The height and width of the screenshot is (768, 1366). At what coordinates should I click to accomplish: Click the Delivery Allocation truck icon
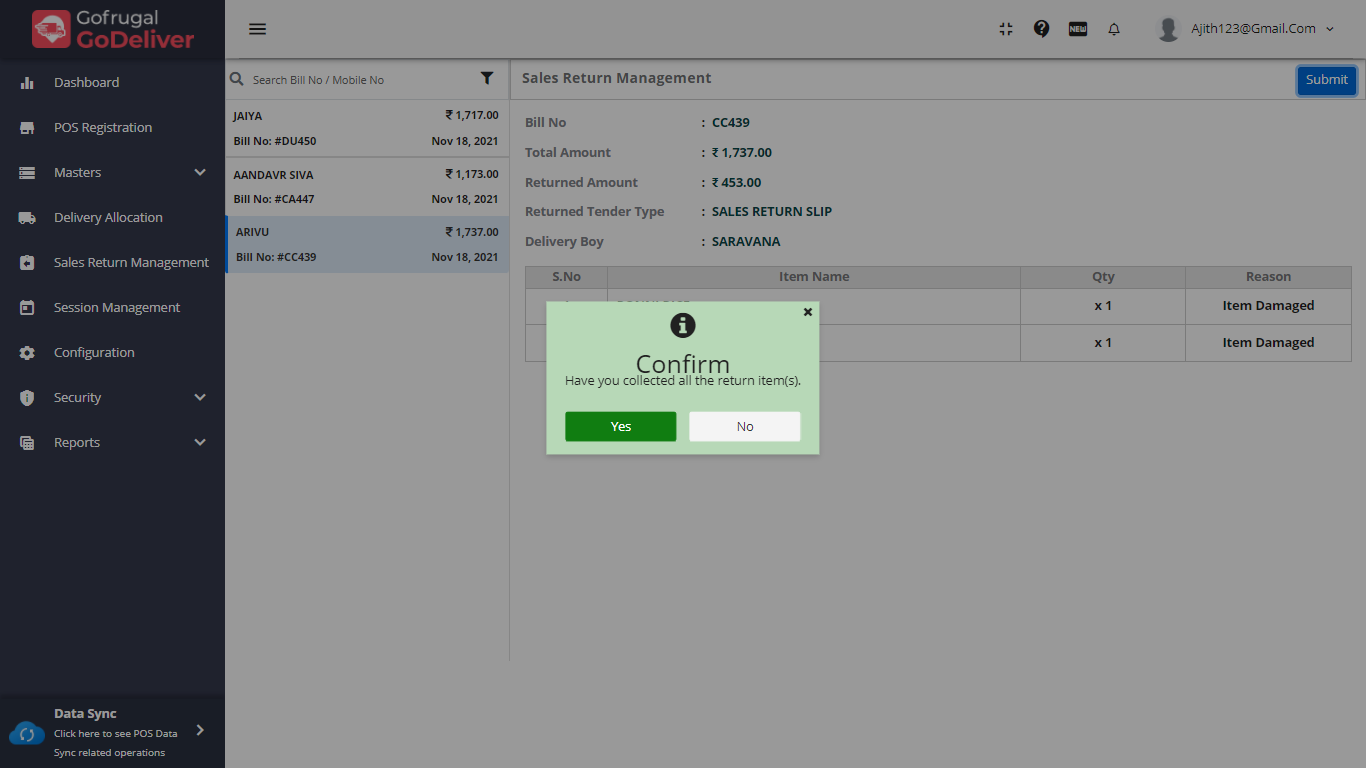[27, 218]
